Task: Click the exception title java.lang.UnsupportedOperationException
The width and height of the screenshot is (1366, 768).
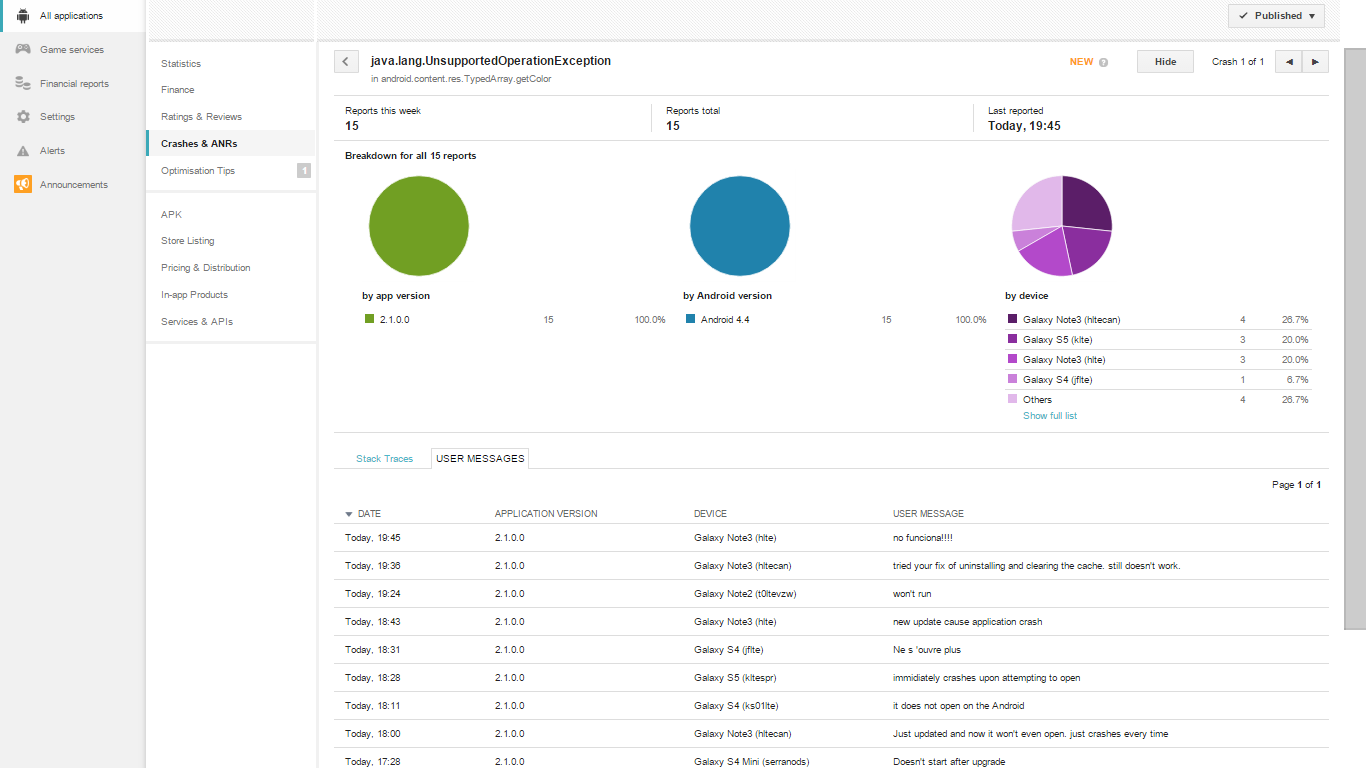Action: point(491,61)
